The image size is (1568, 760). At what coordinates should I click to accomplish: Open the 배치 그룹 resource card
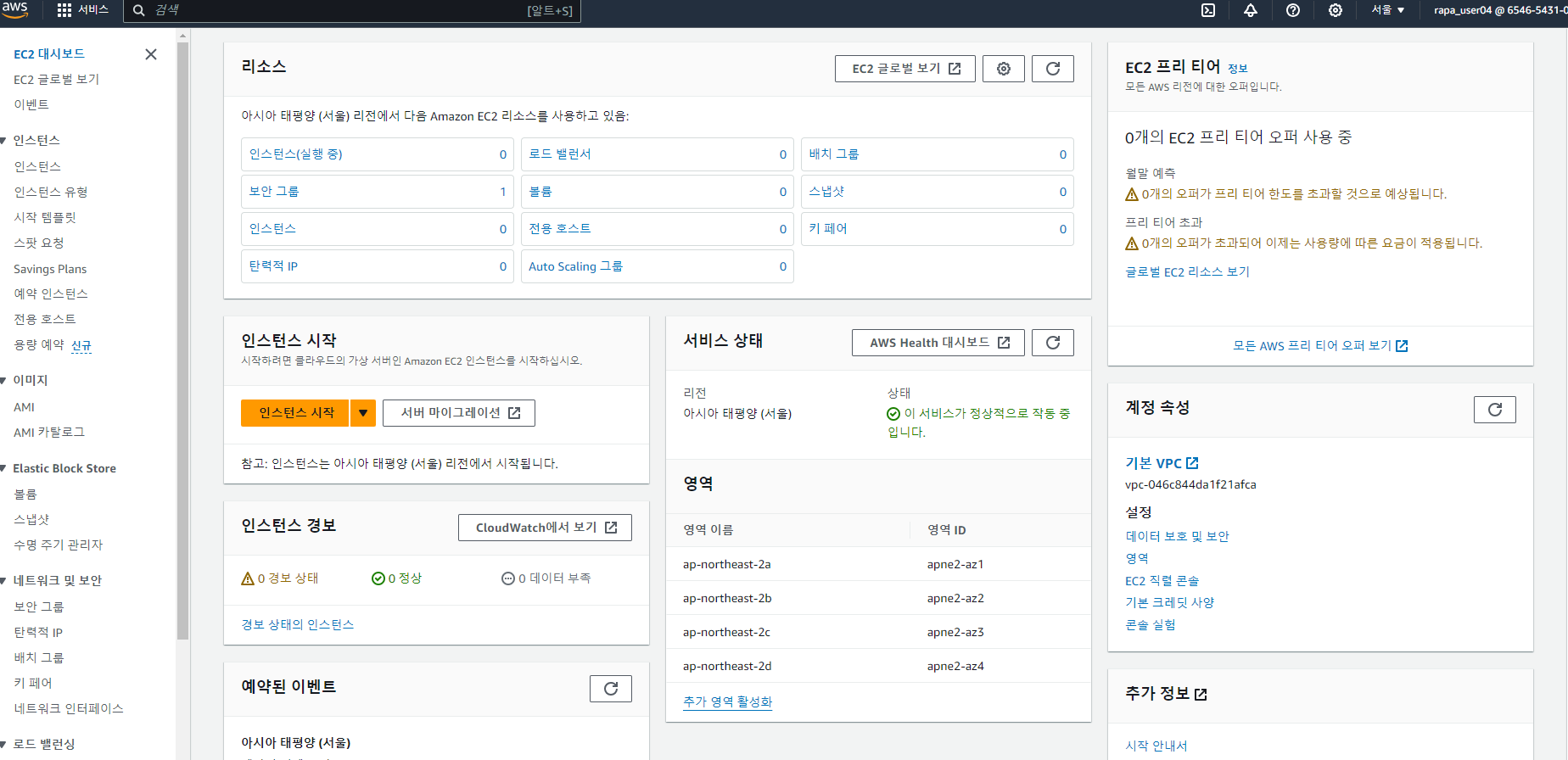pyautogui.click(x=938, y=154)
